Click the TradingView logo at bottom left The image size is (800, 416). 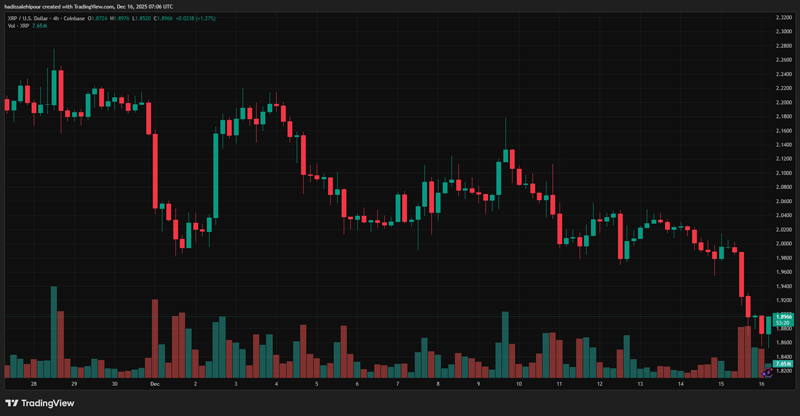coord(40,403)
